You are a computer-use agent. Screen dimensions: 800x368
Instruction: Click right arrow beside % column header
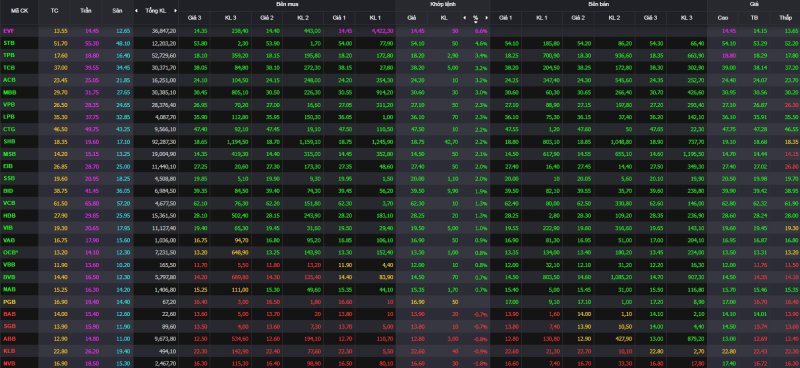486,18
